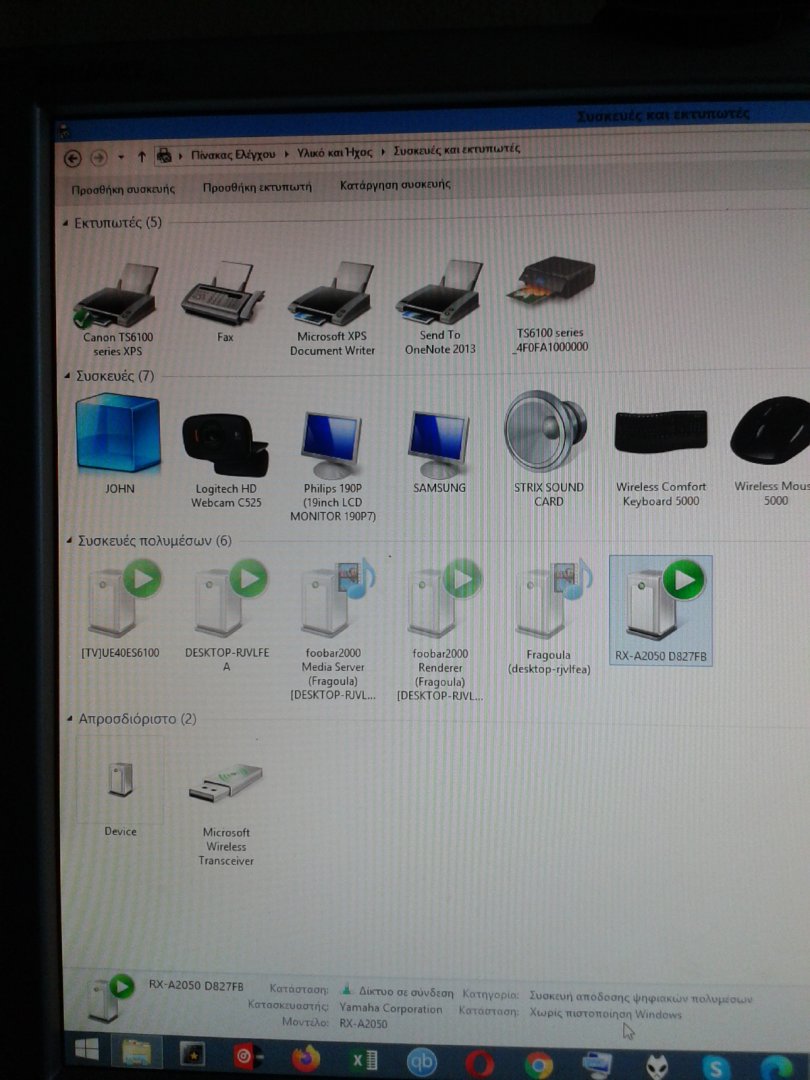Open File Explorer from taskbar
Image resolution: width=810 pixels, height=1080 pixels.
136,1052
